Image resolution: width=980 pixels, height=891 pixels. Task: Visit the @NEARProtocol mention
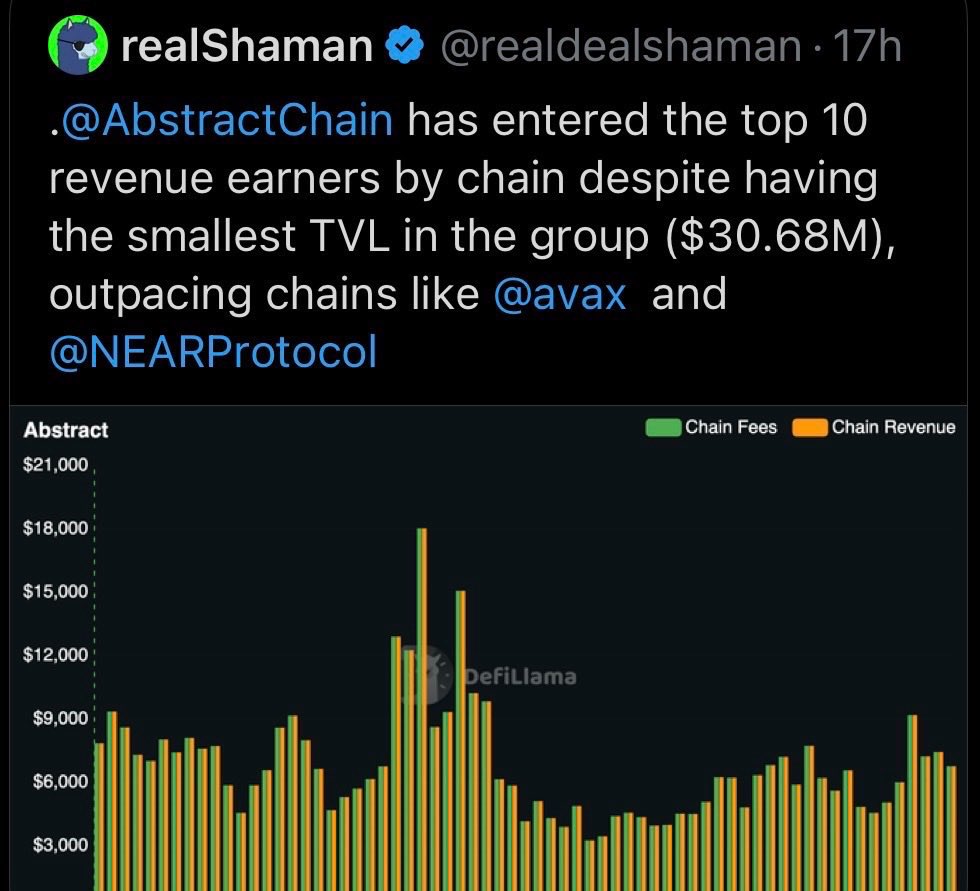(213, 352)
